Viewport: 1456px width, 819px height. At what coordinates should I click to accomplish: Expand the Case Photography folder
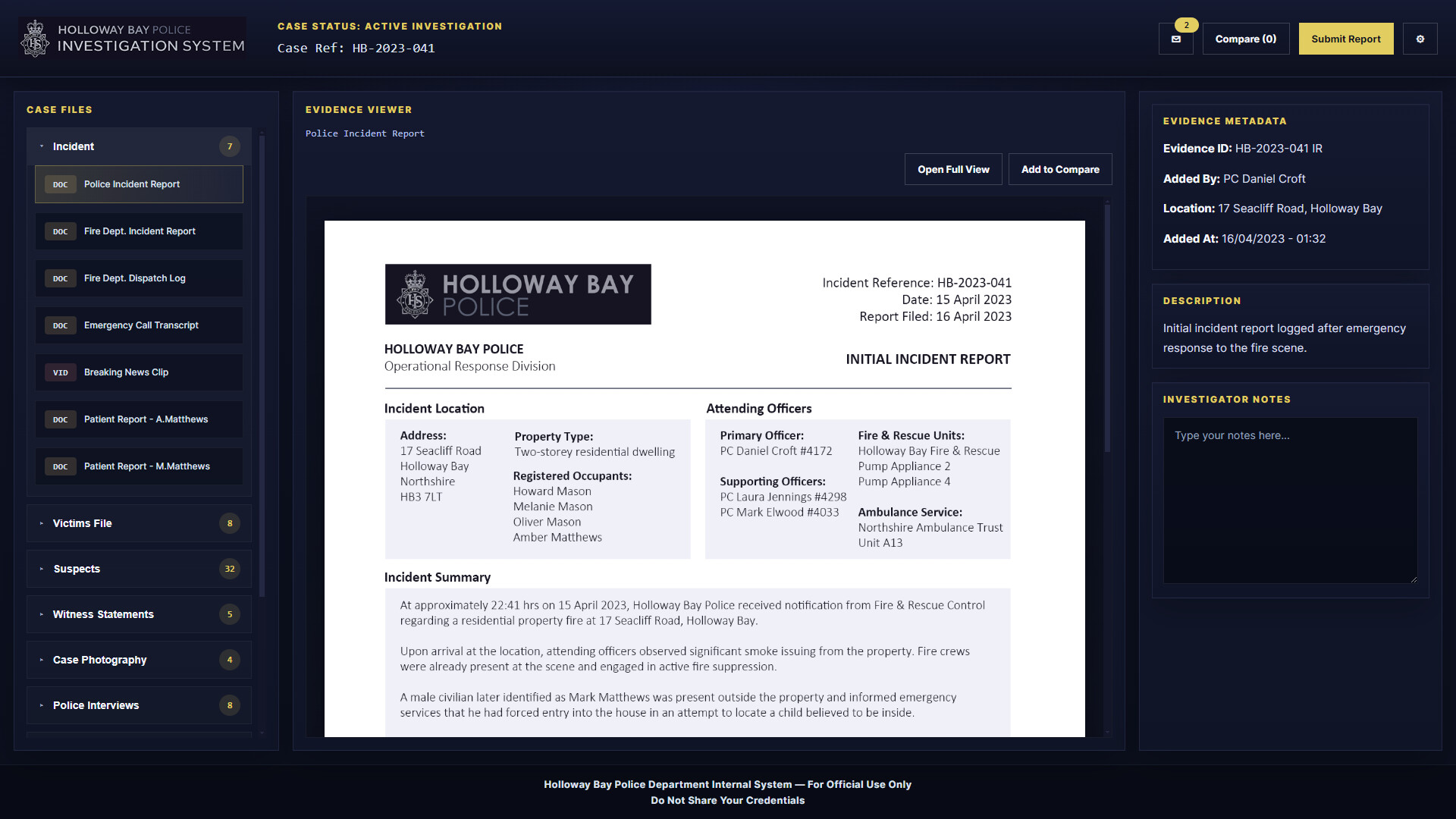tap(99, 660)
